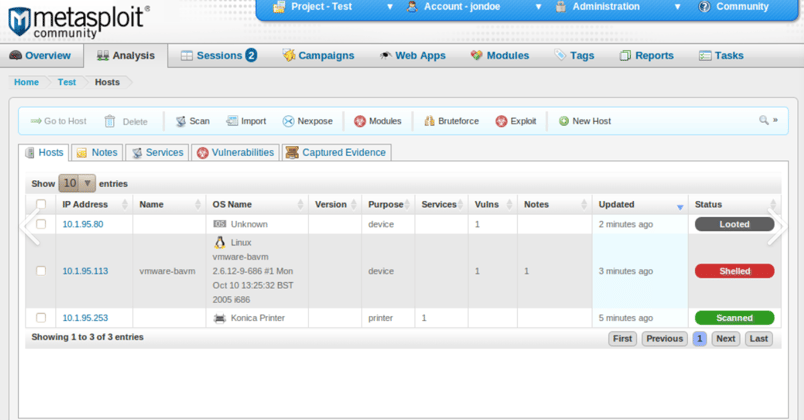
Task: Click the Exploit toolbar icon
Action: click(502, 121)
